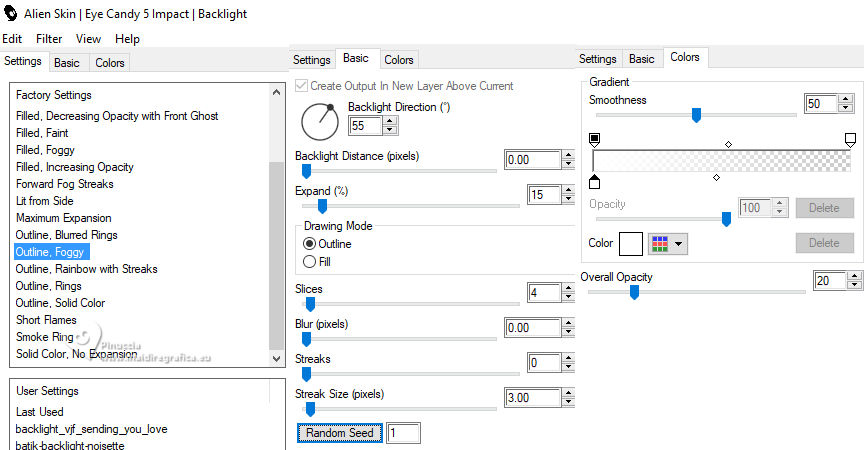Viewport: 864px width, 450px height.
Task: Open the color swatch dropdown arrow
Action: click(678, 243)
